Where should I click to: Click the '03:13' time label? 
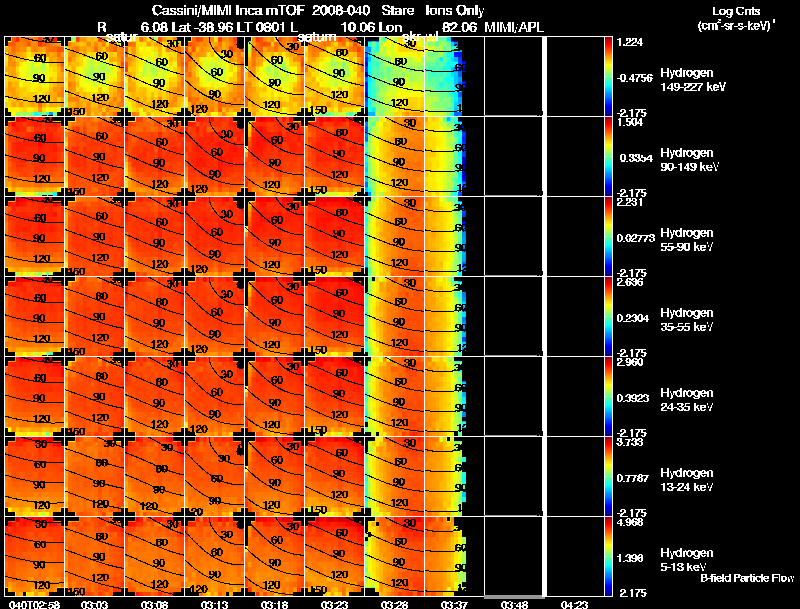214,604
